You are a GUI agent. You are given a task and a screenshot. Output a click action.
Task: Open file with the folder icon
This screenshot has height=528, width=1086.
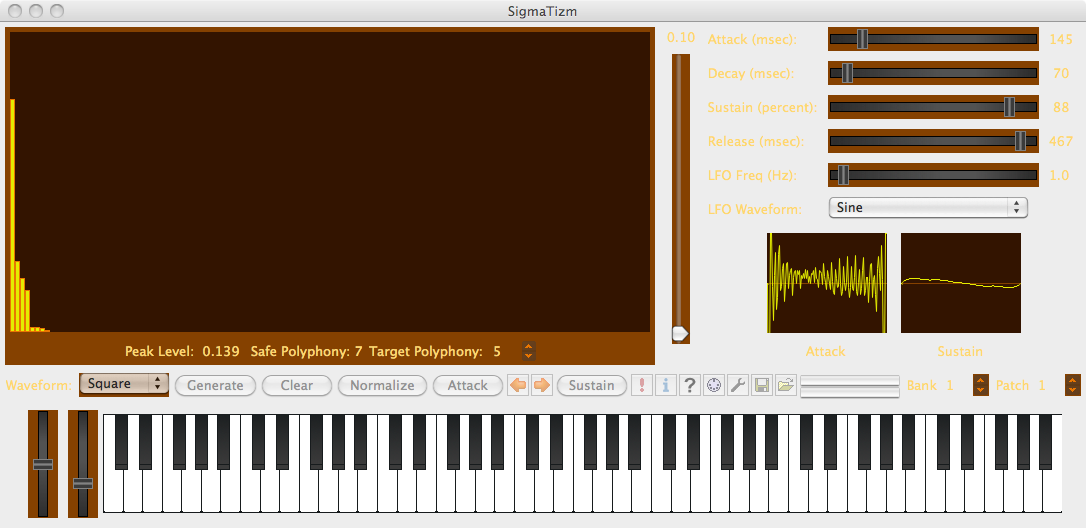click(785, 385)
